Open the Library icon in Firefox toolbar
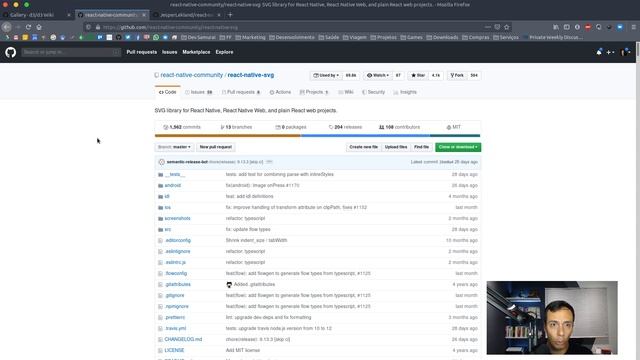Screen dimensions: 640x360 pos(556,27)
